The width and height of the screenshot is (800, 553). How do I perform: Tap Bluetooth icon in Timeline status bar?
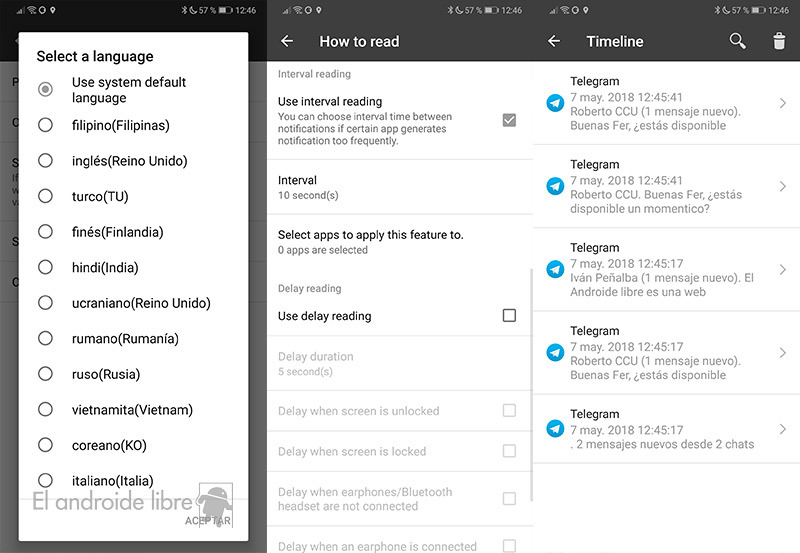tap(717, 10)
